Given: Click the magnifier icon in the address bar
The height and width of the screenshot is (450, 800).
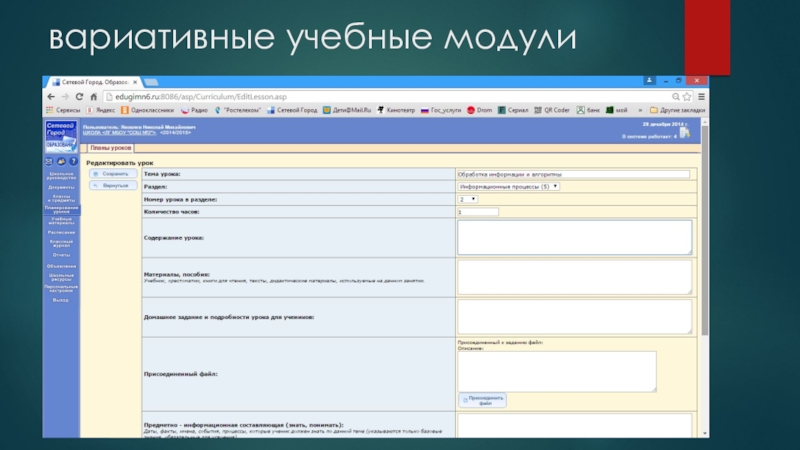Looking at the screenshot, I should pyautogui.click(x=676, y=96).
